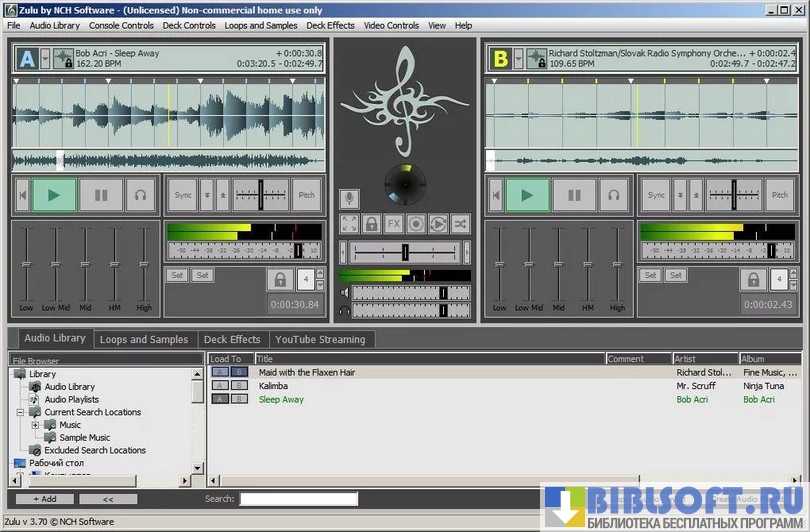Expand the Music folder in the tree
Image resolution: width=810 pixels, height=532 pixels.
point(35,425)
